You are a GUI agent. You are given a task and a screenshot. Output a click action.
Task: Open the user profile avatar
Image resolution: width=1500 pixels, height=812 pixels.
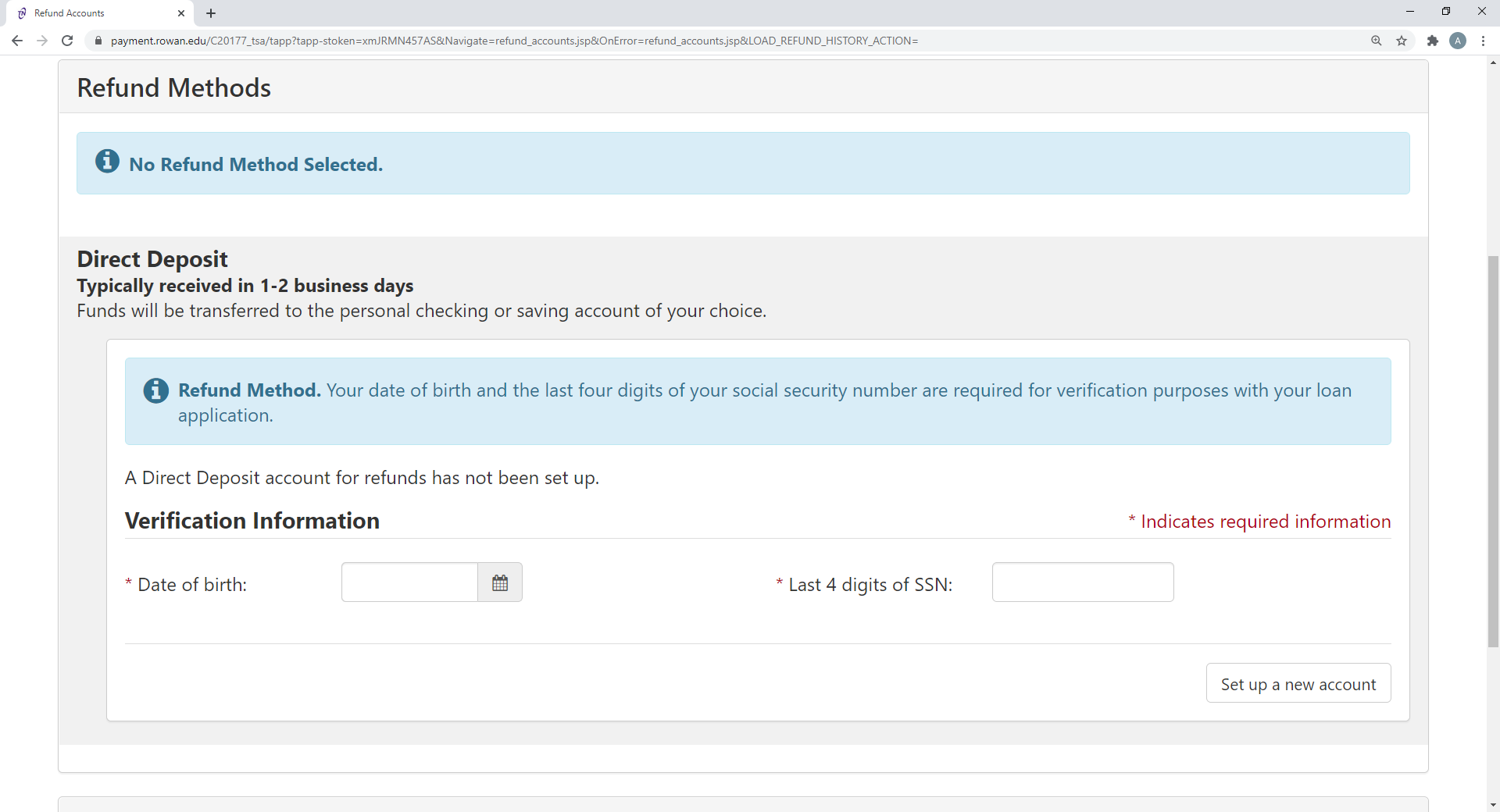coord(1458,41)
